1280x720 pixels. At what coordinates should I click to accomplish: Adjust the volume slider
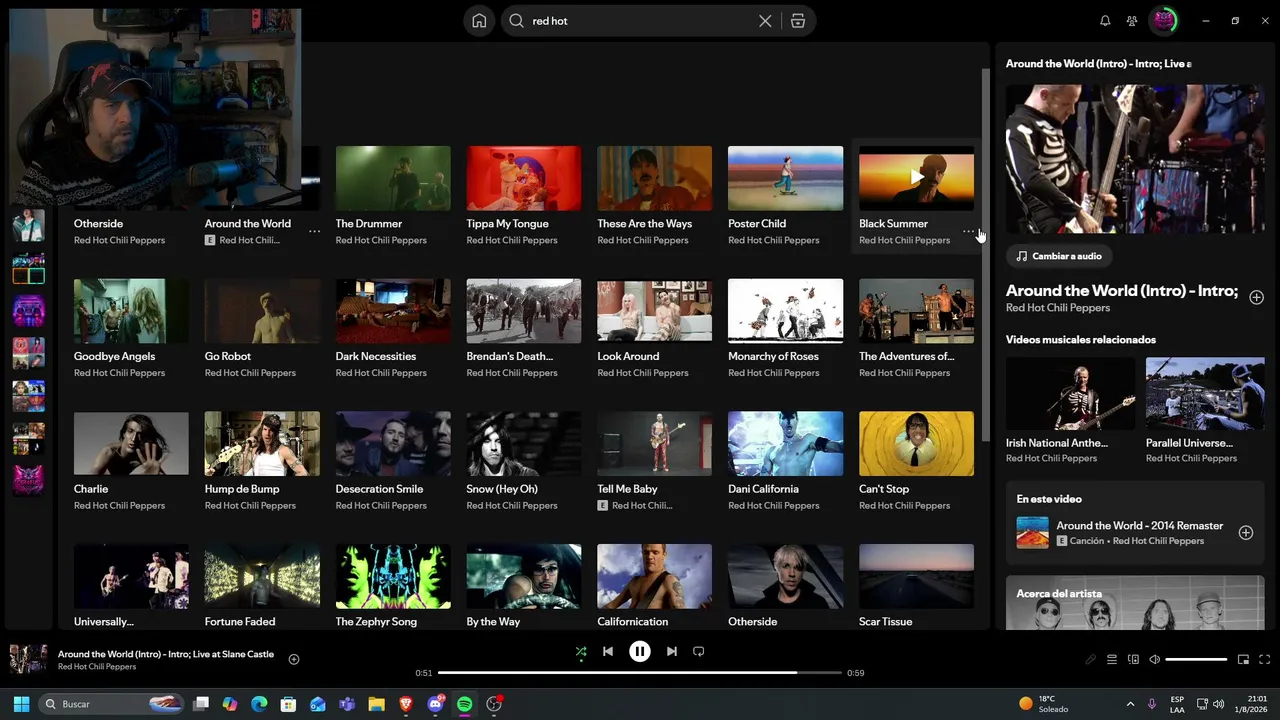[1196, 660]
